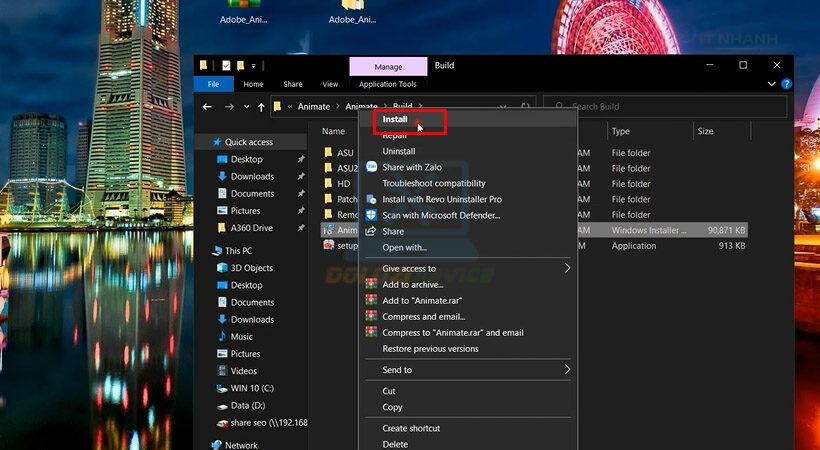Open the Adobe_Ani desktop folder icon
Image resolution: width=820 pixels, height=450 pixels.
(352, 6)
